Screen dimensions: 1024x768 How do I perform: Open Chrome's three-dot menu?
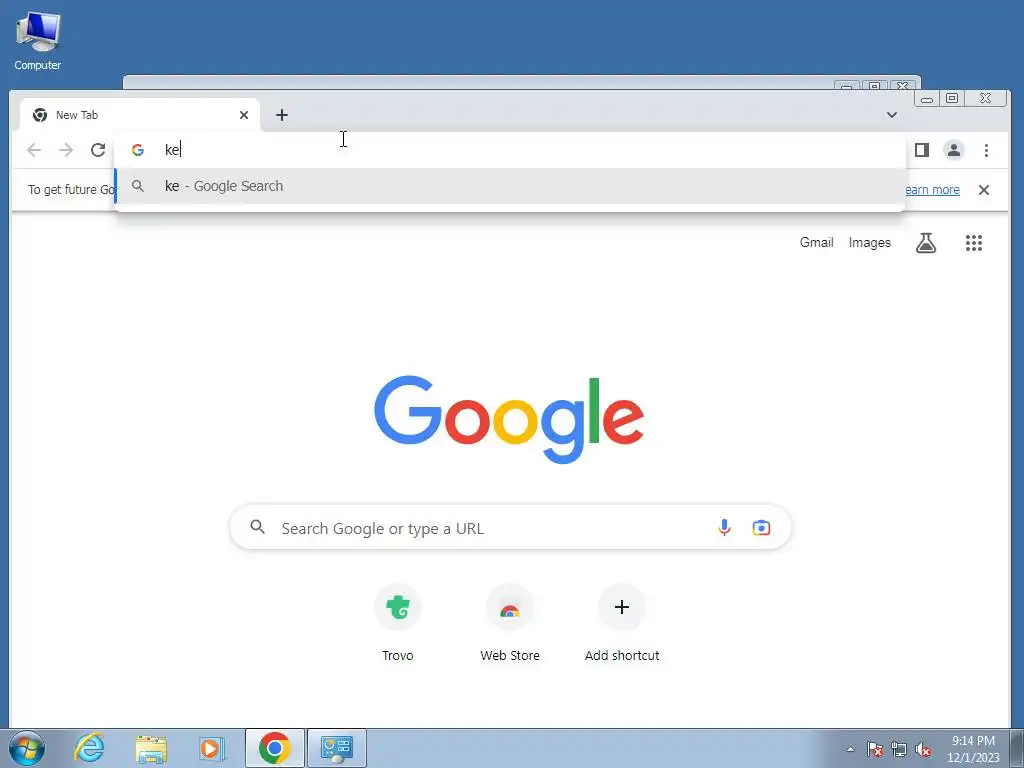pyautogui.click(x=986, y=150)
